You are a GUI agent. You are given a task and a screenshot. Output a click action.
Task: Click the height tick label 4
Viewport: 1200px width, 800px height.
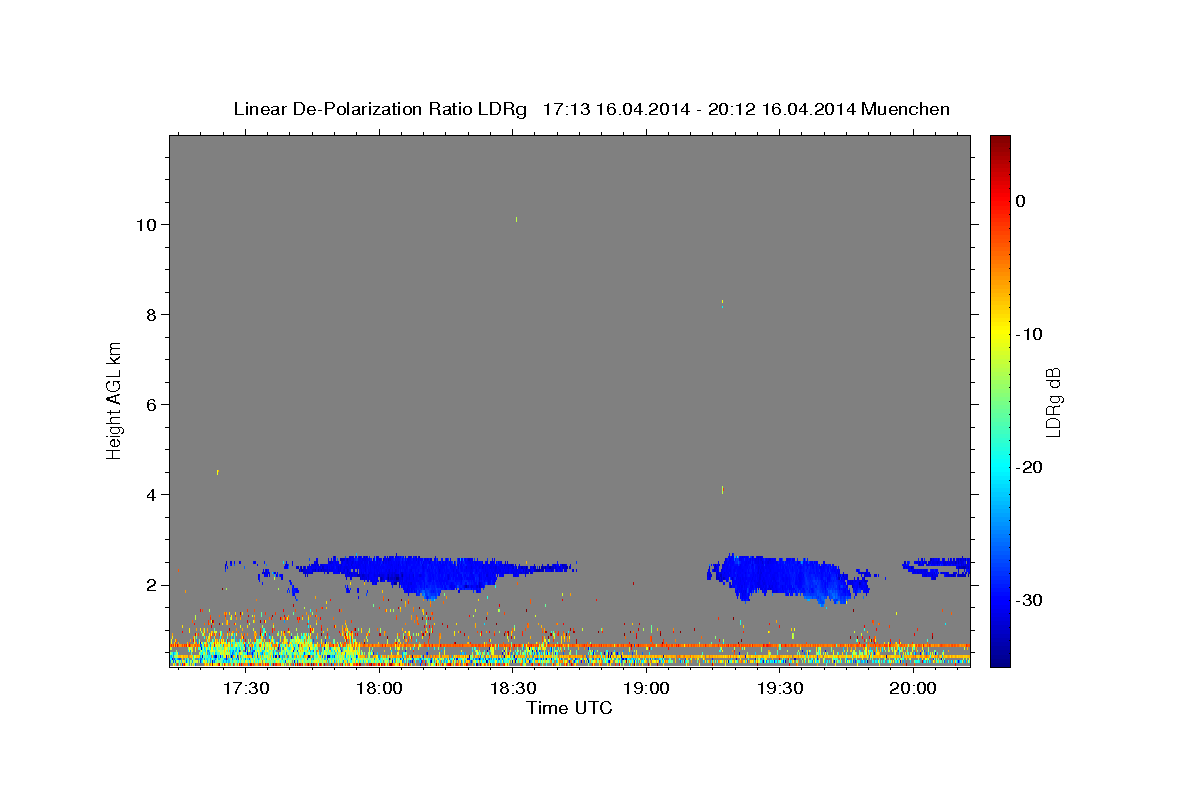coord(151,495)
